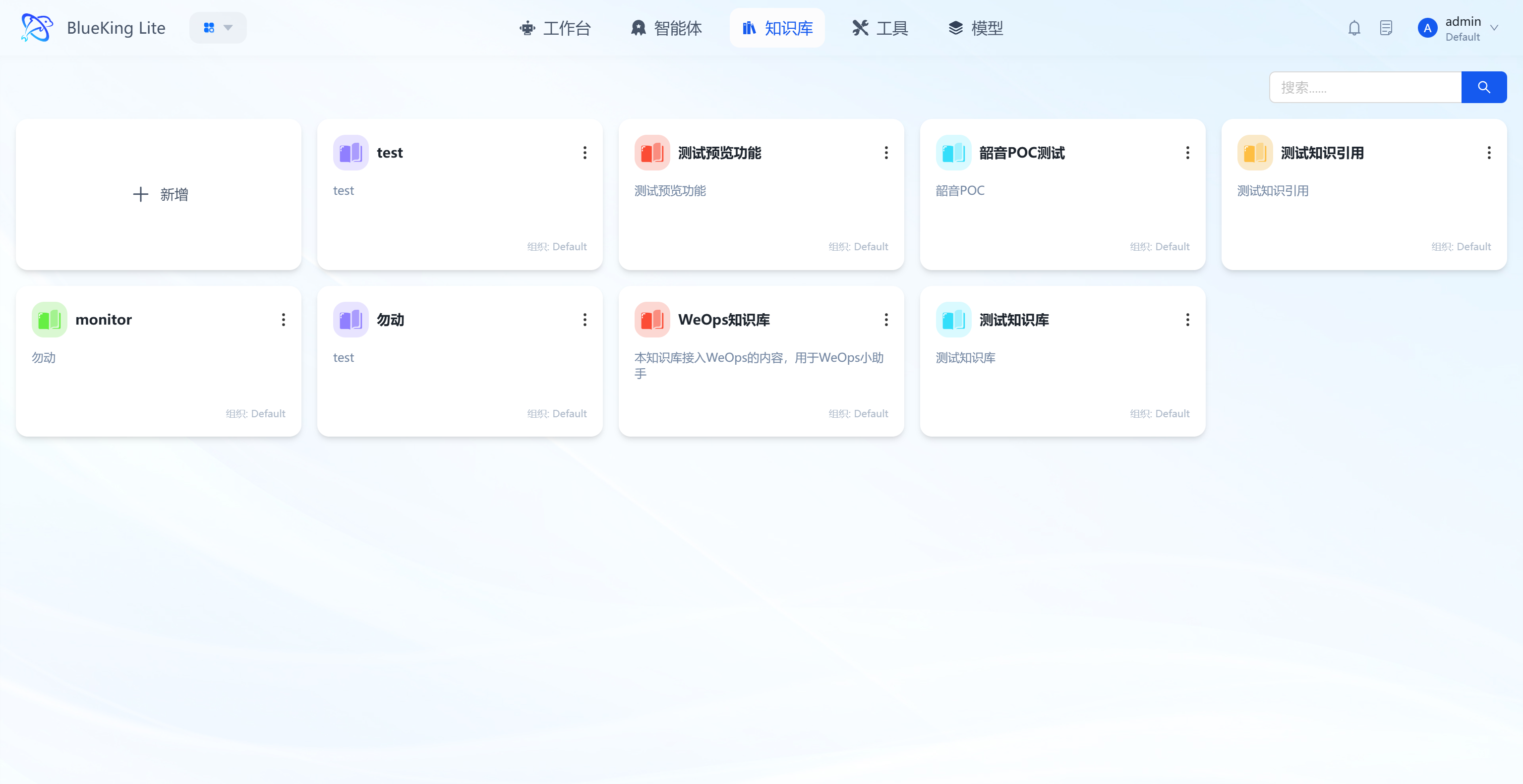This screenshot has height=784, width=1523.
Task: Open the document notes icon
Action: pos(1386,28)
